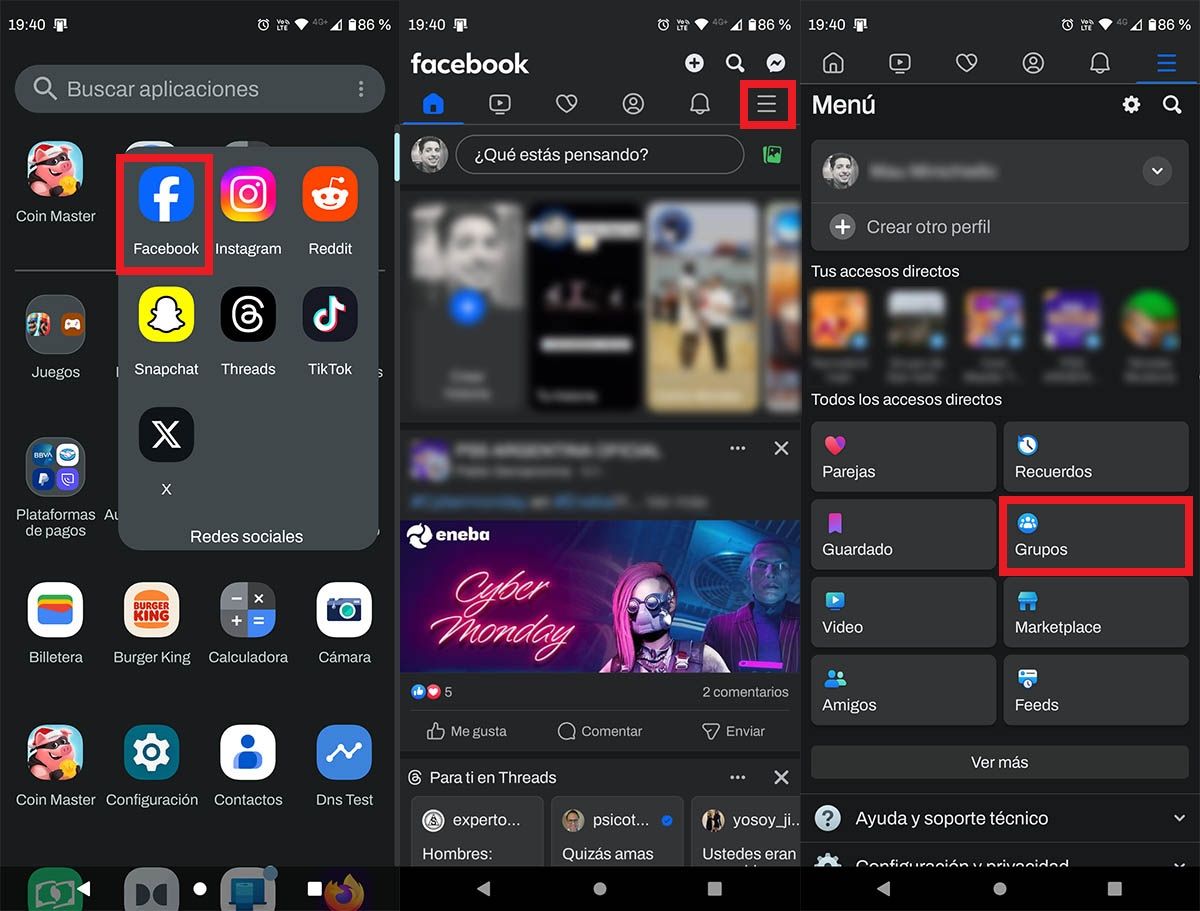Open the Facebook app in the Redes sociales folder
Viewport: 1200px width, 911px height.
coord(166,195)
